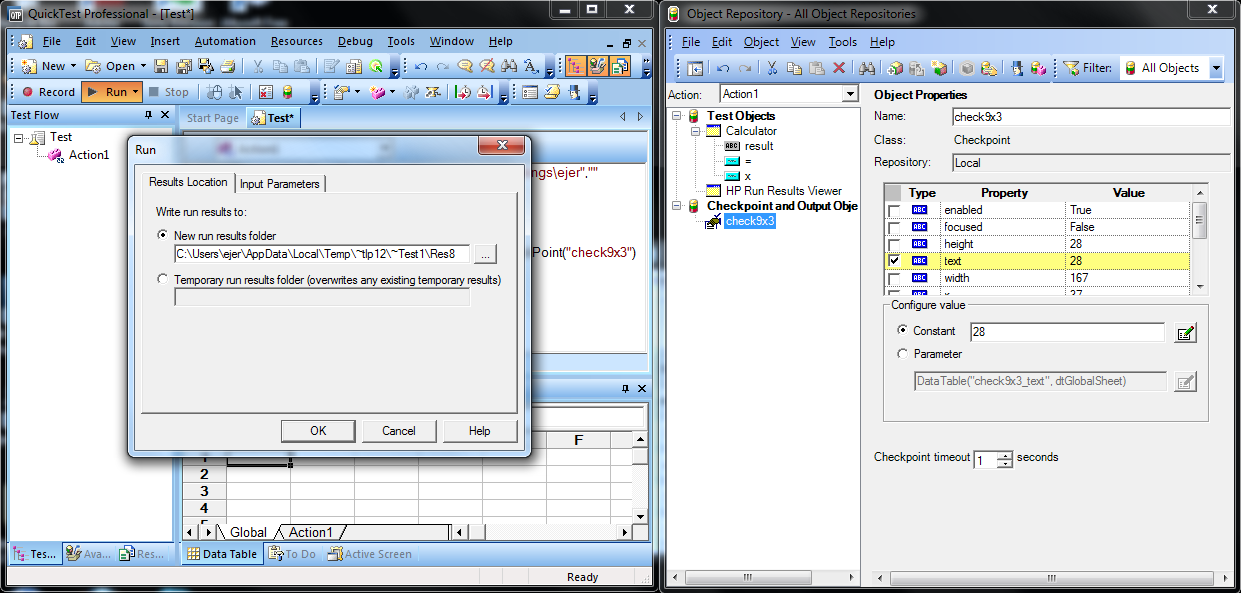The image size is (1241, 593).
Task: Select the Constant radio button
Action: tap(903, 331)
